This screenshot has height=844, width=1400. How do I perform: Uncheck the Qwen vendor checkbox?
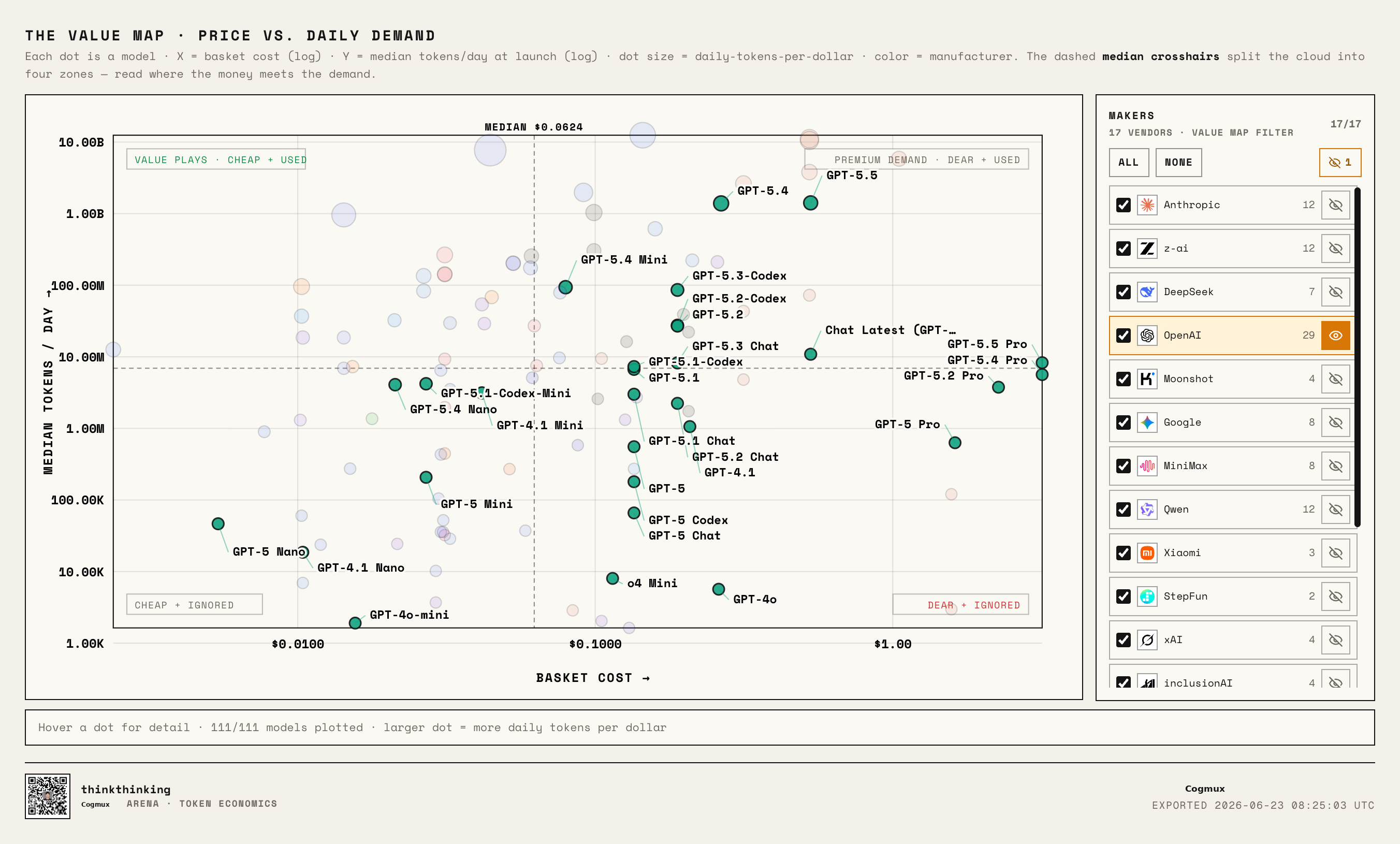(x=1124, y=509)
